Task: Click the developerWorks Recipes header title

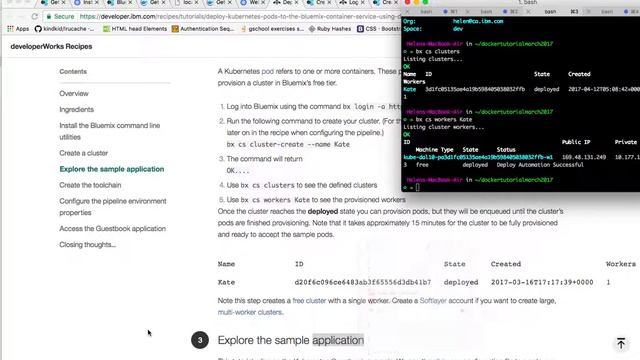Action: (x=51, y=46)
